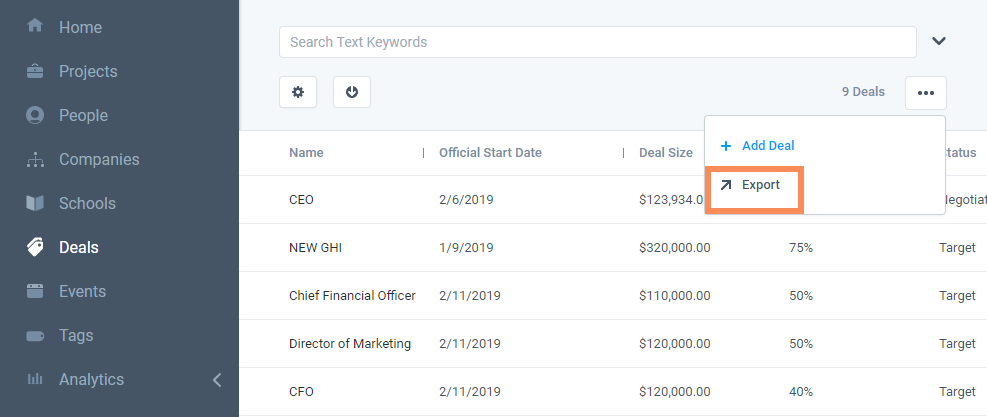Open Projects via briefcase icon
Screen dimensions: 987x417
click(x=35, y=71)
